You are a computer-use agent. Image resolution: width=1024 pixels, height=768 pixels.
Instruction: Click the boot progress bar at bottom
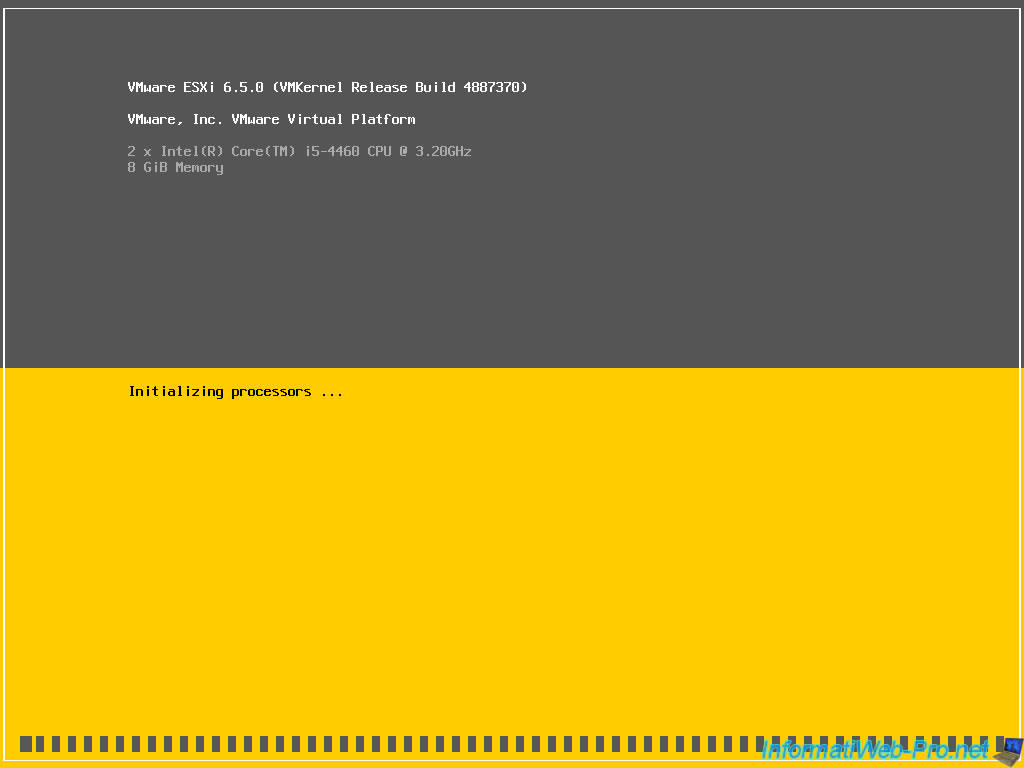(512, 744)
